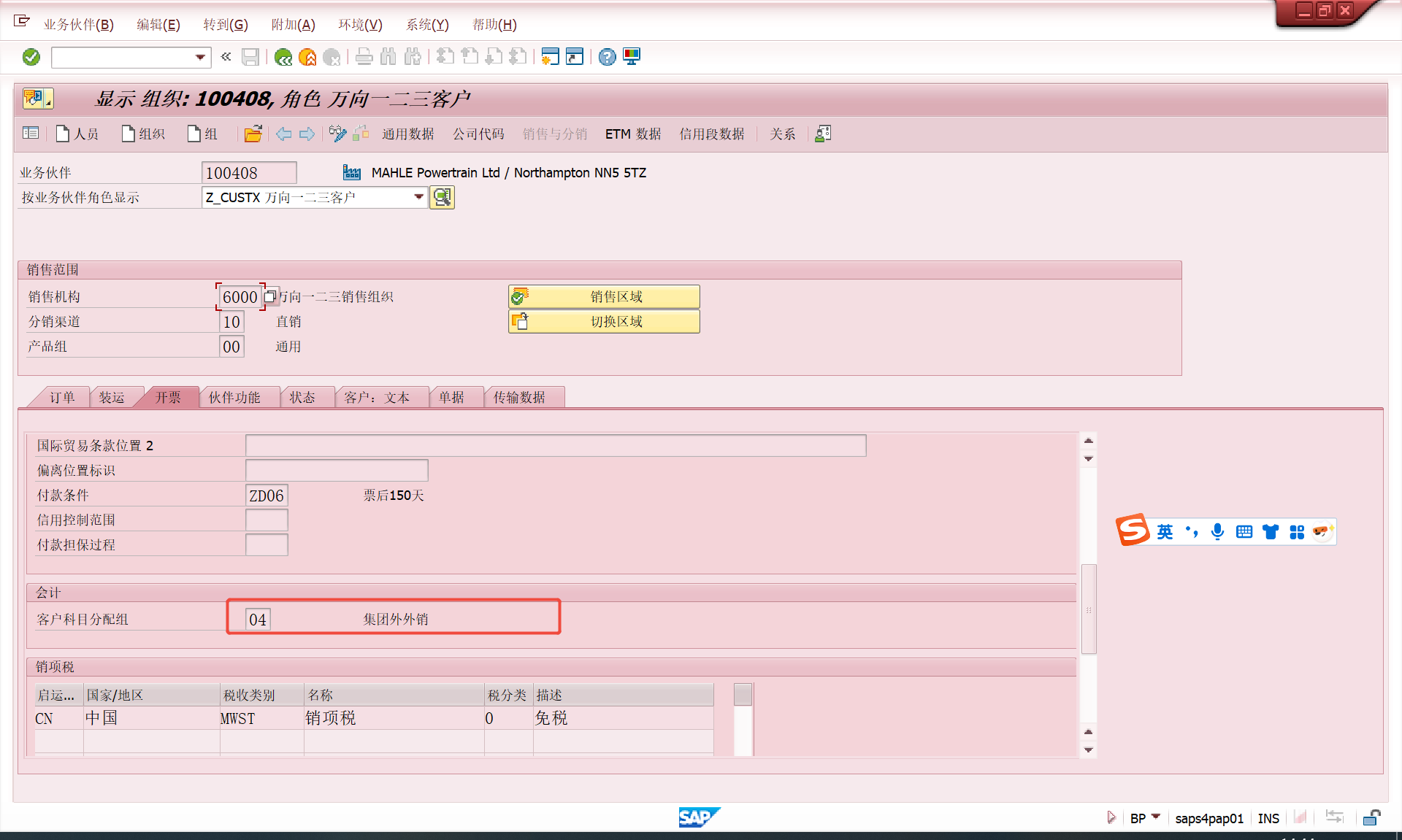Toggle display/change mode glasses-pencil icon
Screen dimensions: 1402x840
[337, 134]
